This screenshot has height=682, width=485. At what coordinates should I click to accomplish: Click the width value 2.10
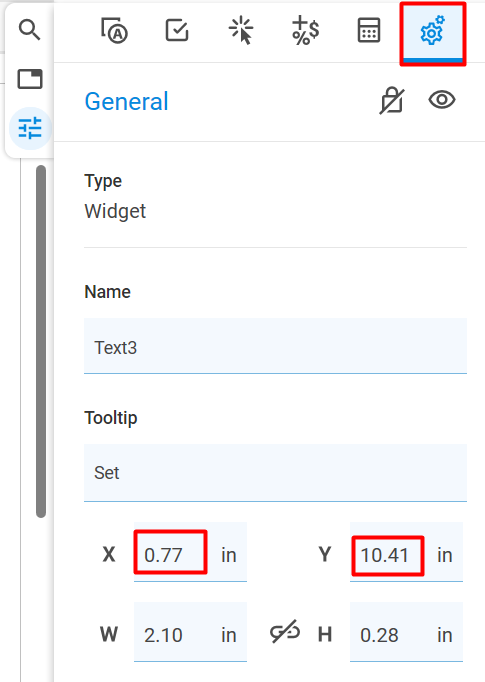click(x=163, y=635)
